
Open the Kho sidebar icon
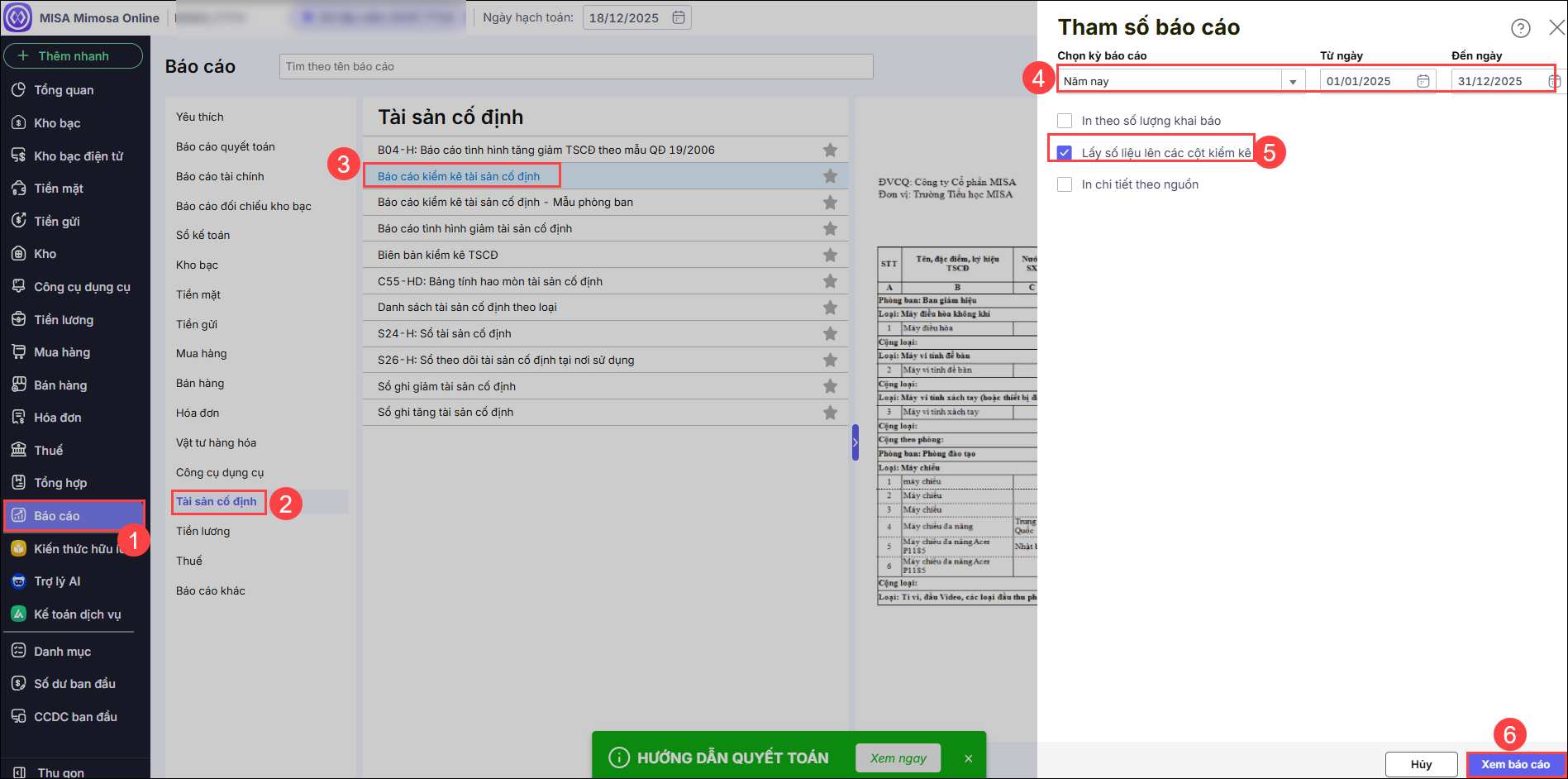click(x=18, y=253)
